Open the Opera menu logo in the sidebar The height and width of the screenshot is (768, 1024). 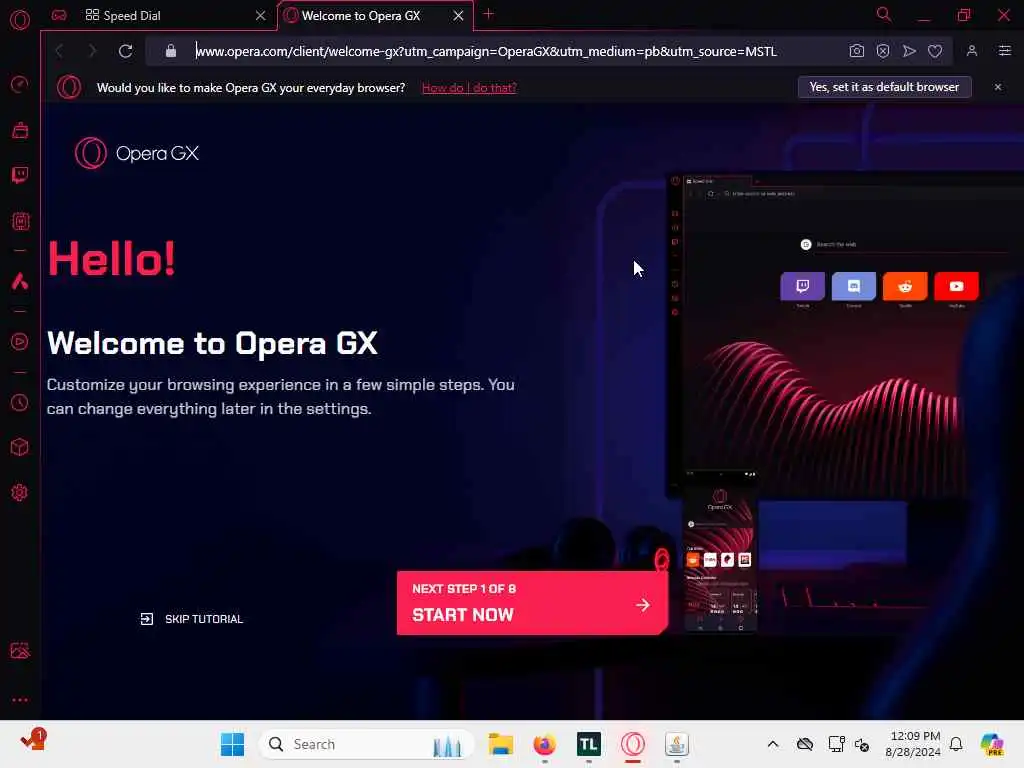click(x=20, y=20)
